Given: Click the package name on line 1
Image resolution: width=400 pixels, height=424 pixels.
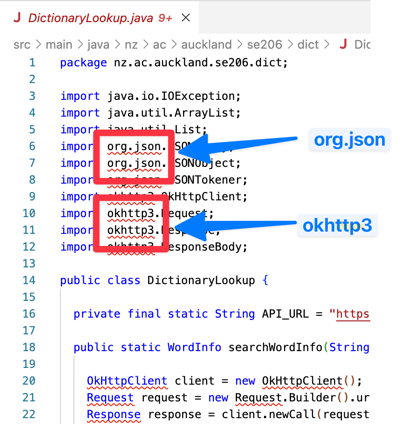Looking at the screenshot, I should tap(201, 63).
